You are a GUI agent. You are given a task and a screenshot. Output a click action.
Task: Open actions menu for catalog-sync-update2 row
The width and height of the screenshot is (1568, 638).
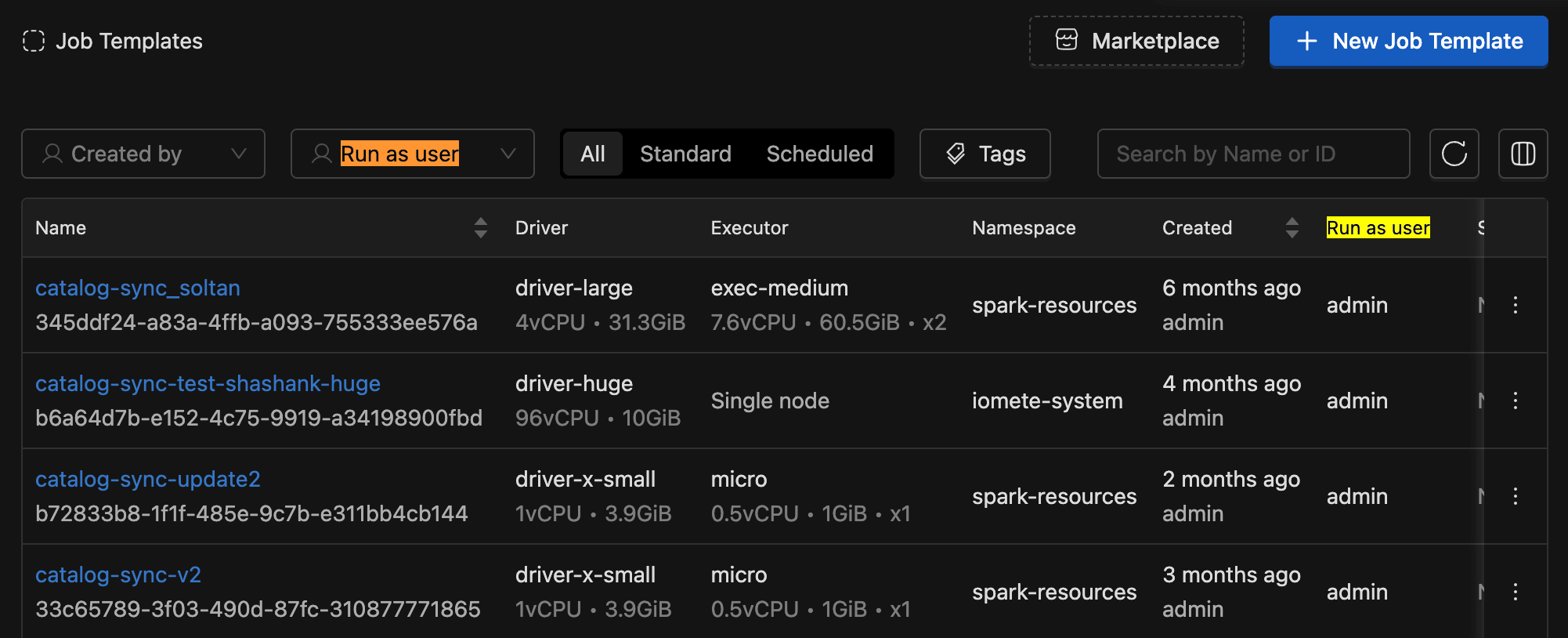(x=1515, y=496)
